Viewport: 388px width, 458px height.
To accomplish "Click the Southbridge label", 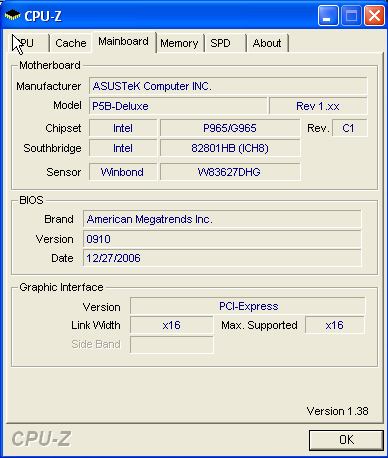I will [x=52, y=148].
